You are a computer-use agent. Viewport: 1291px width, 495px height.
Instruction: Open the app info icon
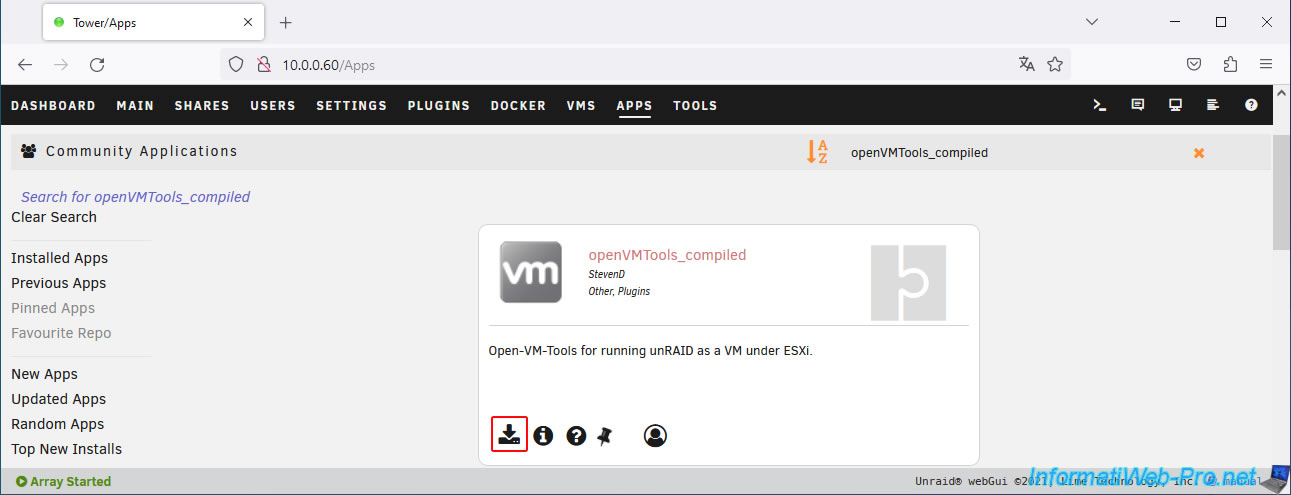point(543,436)
